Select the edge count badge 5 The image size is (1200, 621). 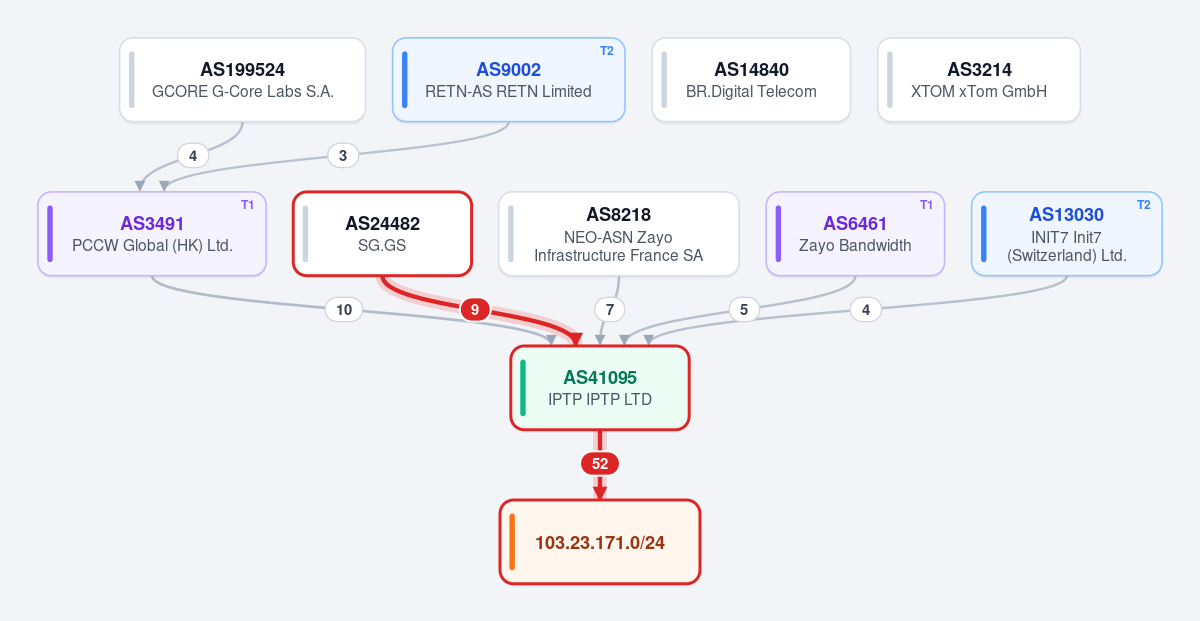point(743,310)
